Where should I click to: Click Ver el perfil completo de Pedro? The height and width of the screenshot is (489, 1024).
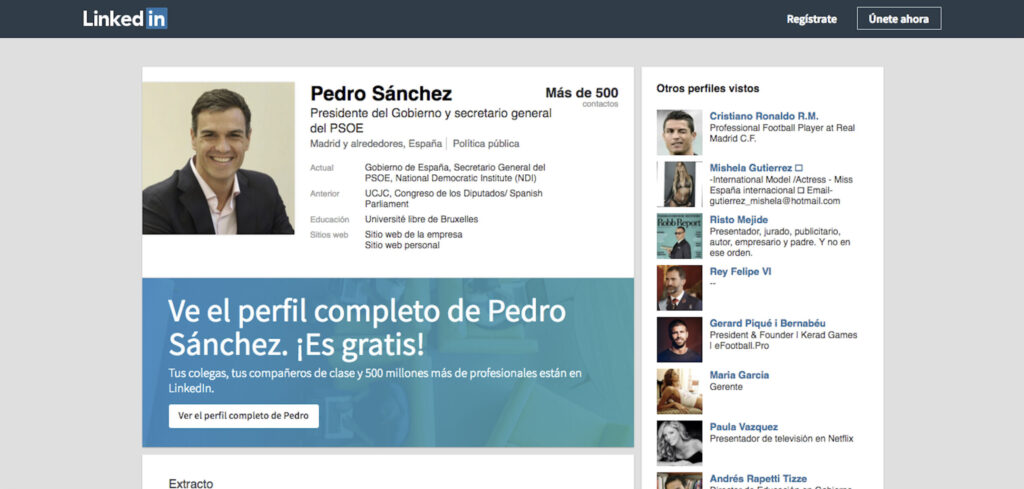(243, 416)
